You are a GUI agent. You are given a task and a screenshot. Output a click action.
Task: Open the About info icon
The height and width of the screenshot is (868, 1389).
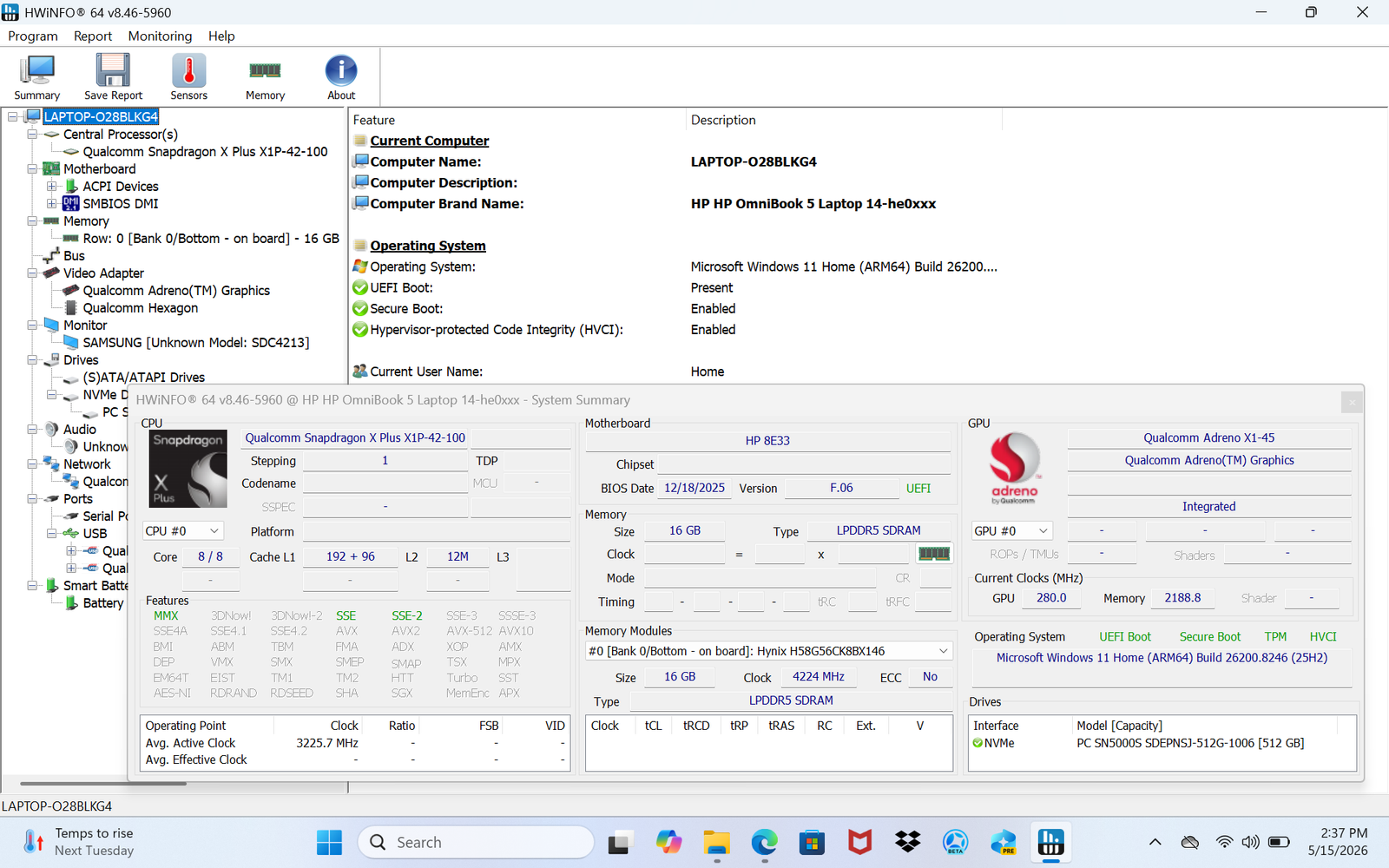click(x=341, y=70)
